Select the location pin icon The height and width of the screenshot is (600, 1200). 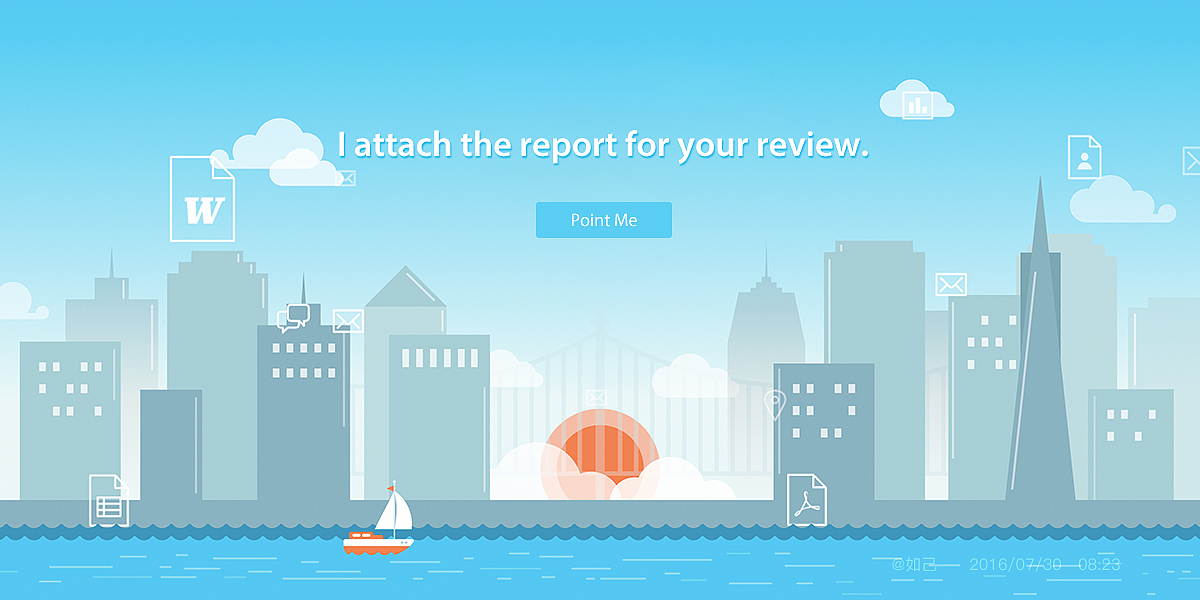click(x=773, y=404)
